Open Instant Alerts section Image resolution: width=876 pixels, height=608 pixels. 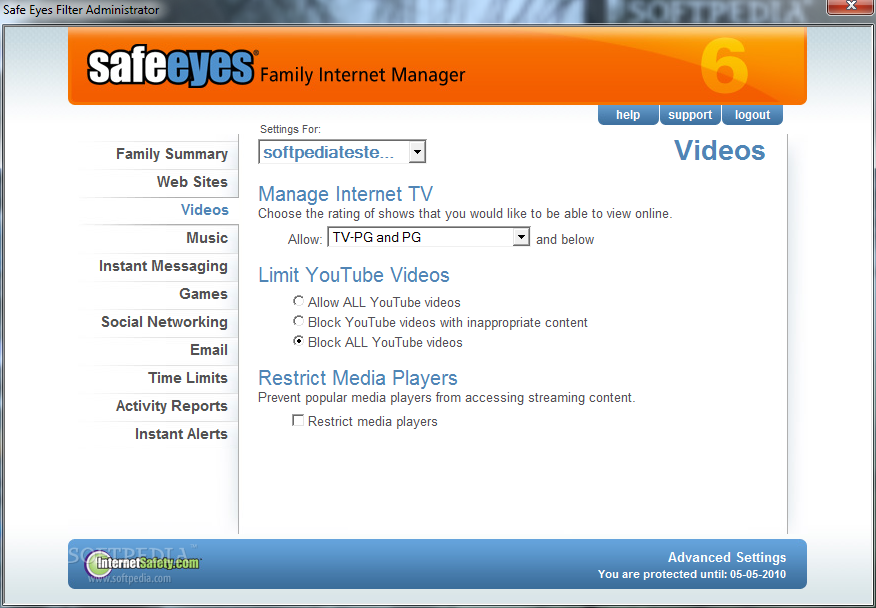[181, 434]
